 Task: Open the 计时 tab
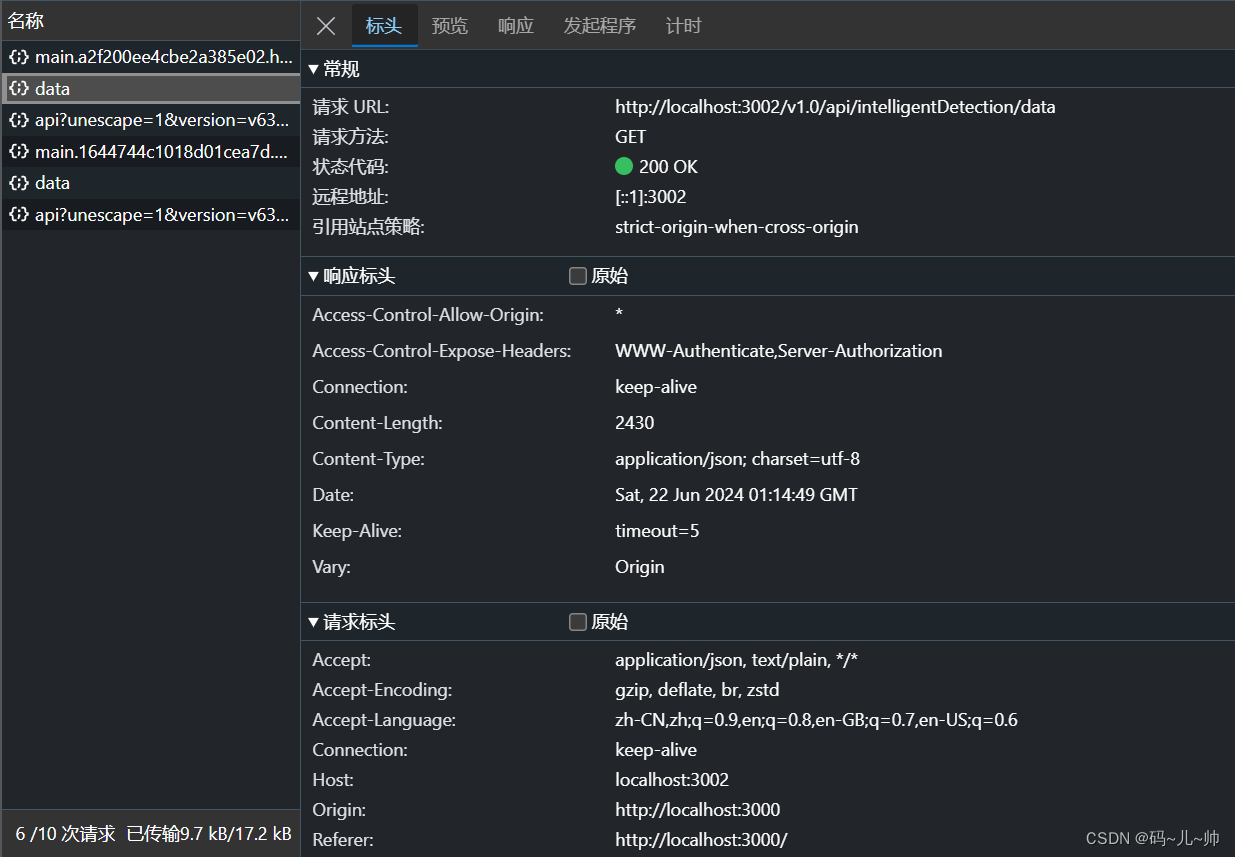point(684,26)
